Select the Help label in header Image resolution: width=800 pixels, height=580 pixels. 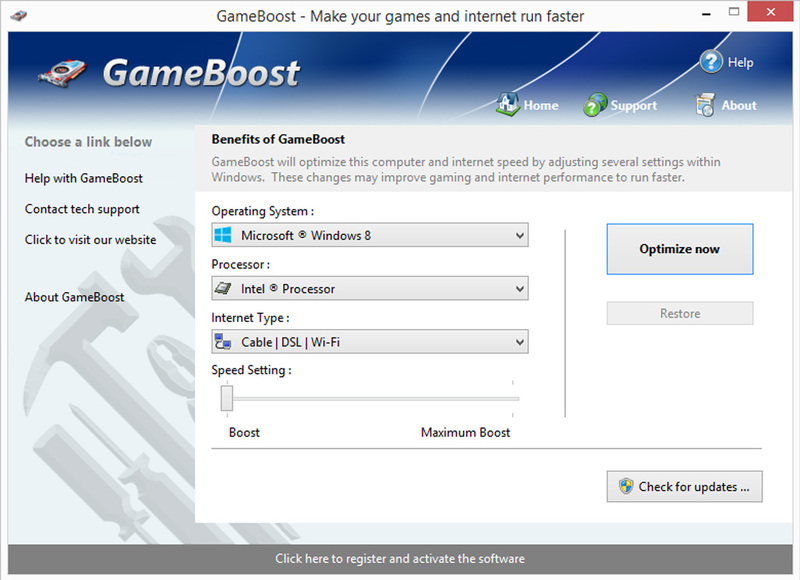click(x=740, y=62)
